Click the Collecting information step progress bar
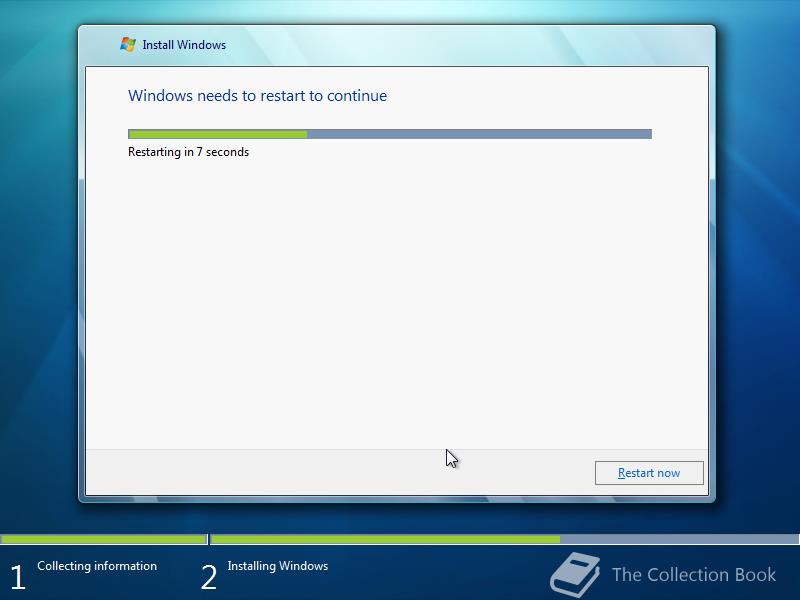This screenshot has height=600, width=800. pos(104,539)
